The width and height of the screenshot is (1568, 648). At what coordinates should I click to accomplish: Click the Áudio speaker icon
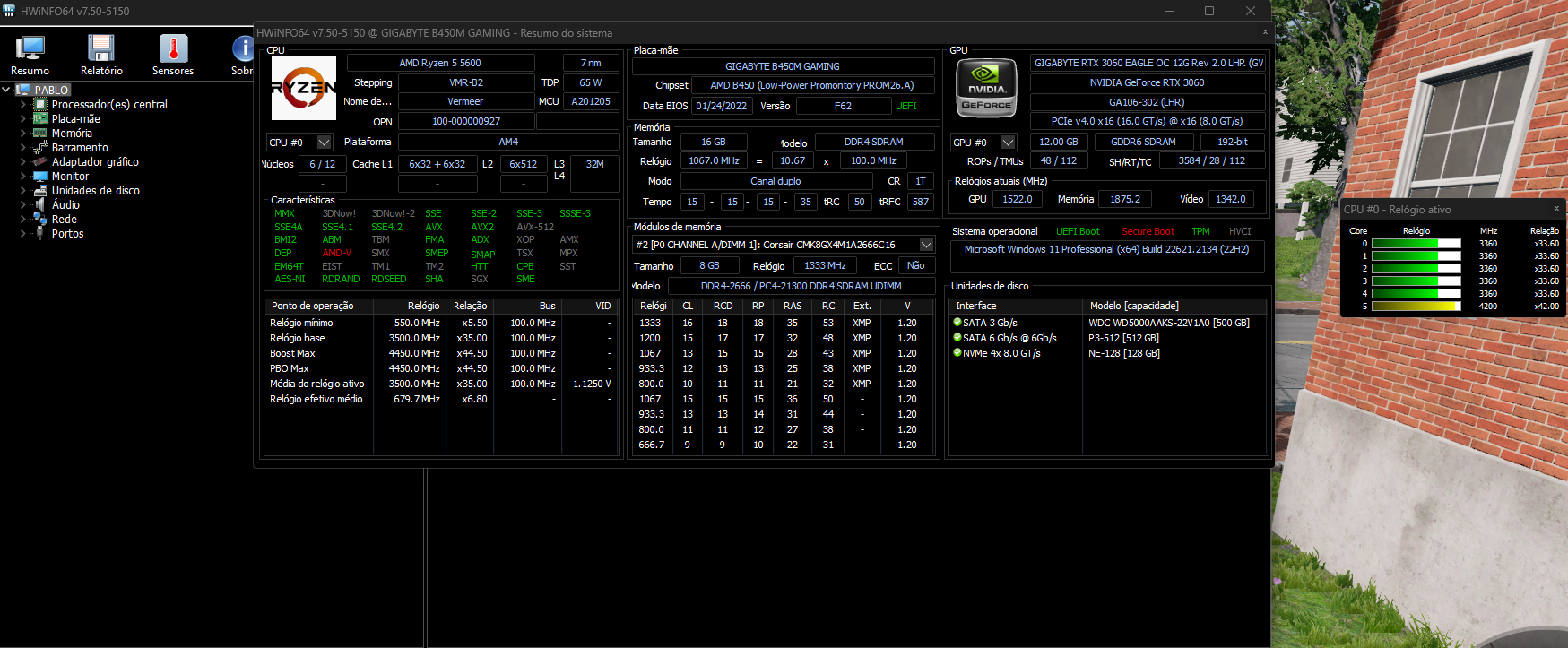tap(40, 204)
